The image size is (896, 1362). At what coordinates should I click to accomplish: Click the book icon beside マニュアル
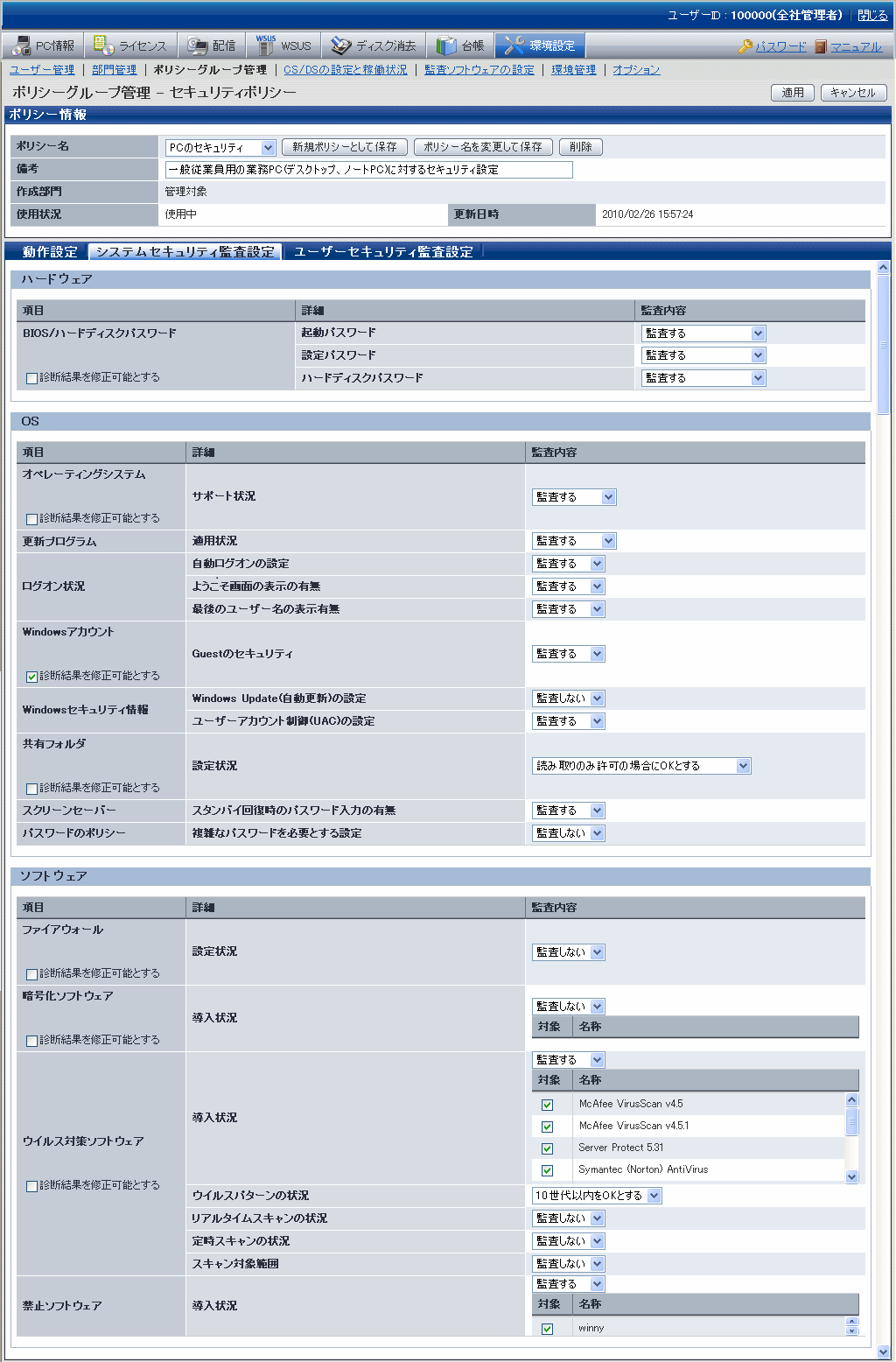click(821, 46)
